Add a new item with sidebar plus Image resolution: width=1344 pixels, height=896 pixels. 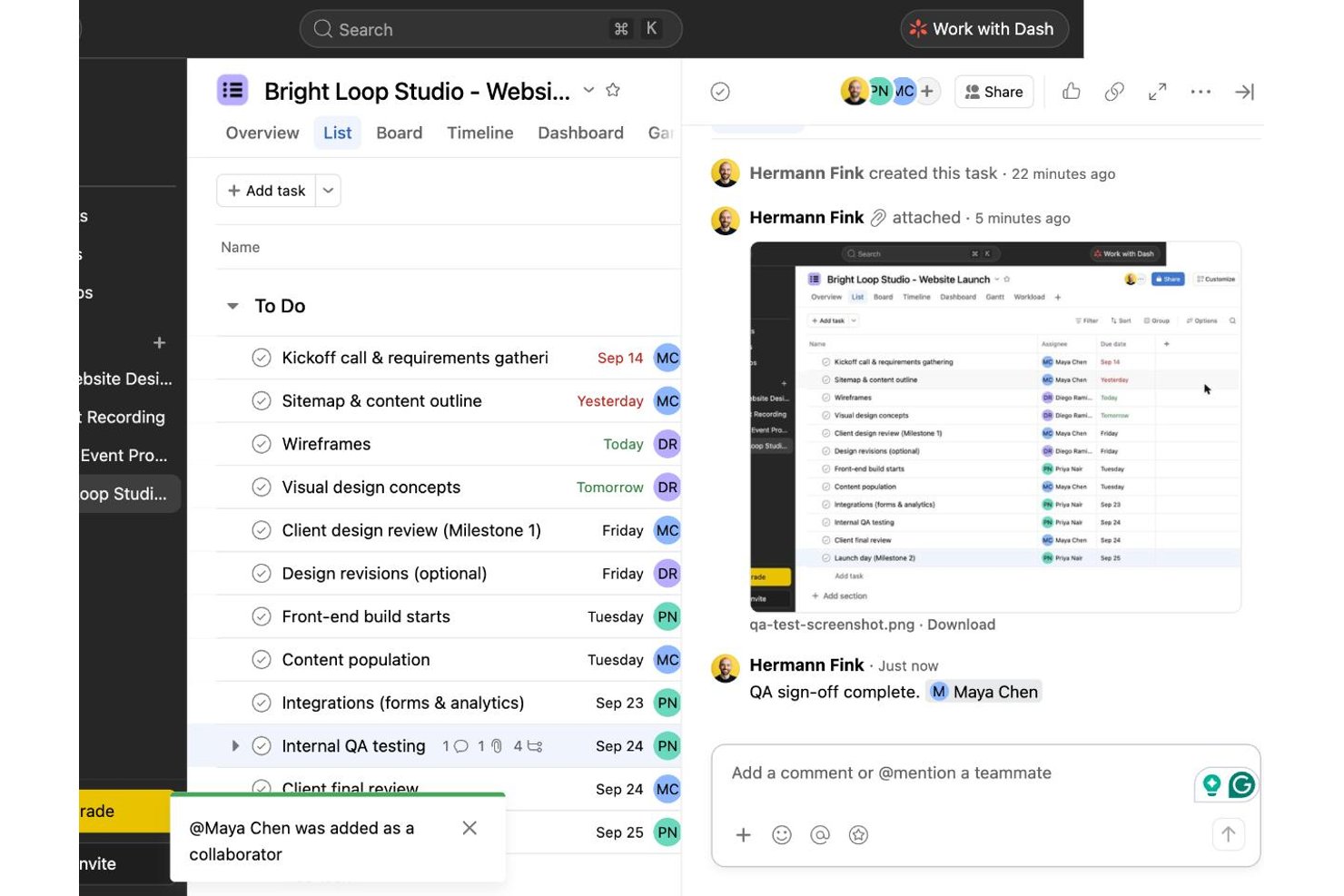click(x=160, y=343)
